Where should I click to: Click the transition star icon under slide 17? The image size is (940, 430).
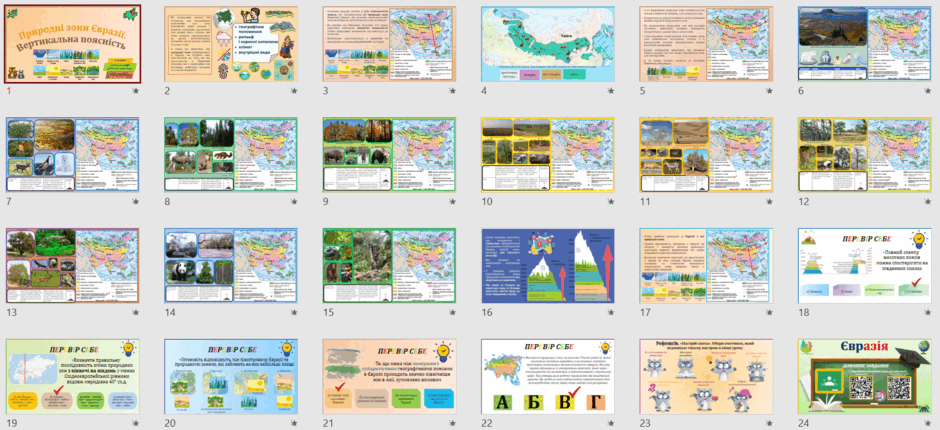(769, 313)
